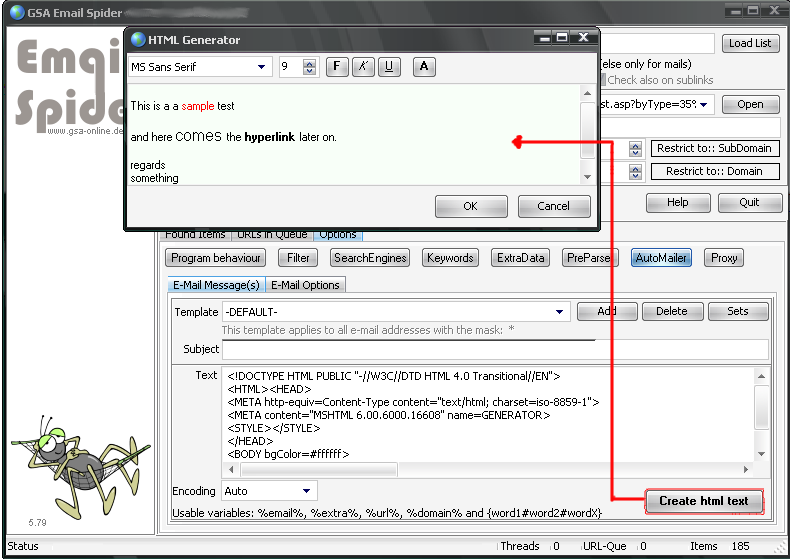790x559 pixels.
Task: Open font color picker (A button)
Action: 423,67
